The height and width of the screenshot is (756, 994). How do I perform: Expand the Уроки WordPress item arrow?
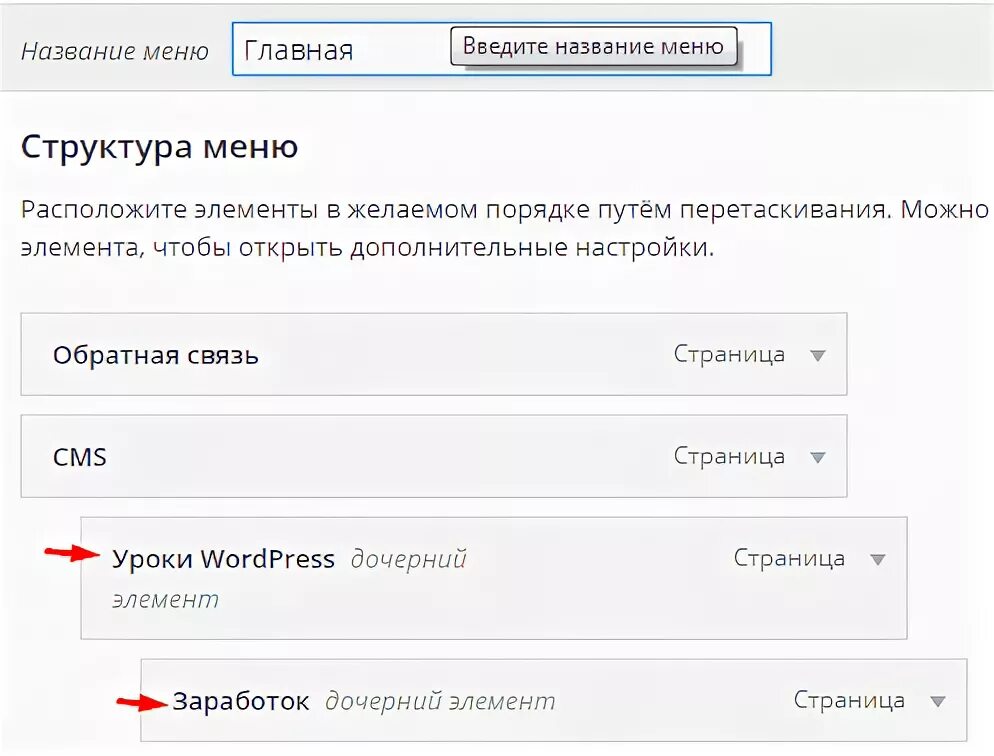tap(877, 560)
